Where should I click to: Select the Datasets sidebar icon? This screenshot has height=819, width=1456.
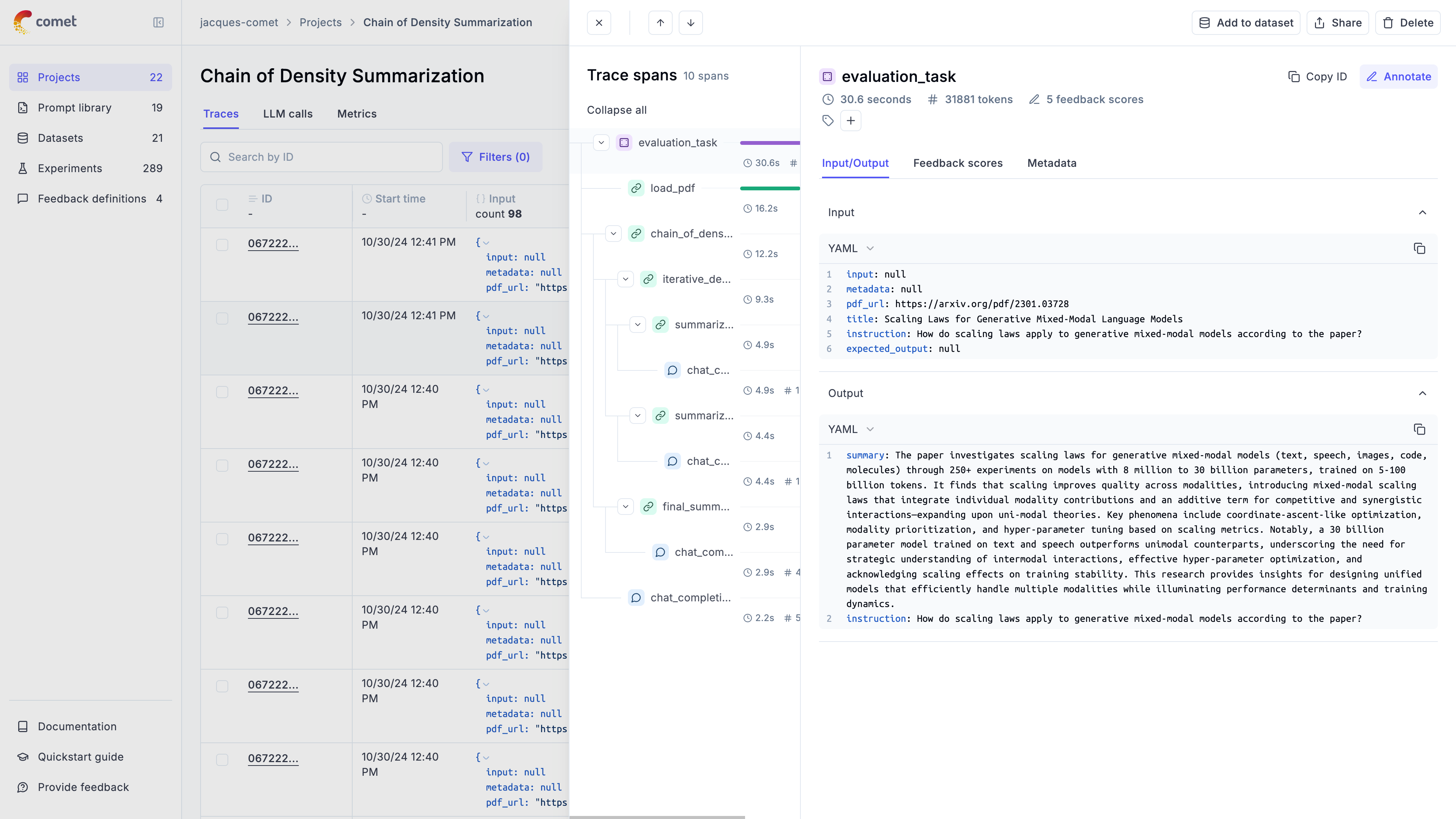(23, 138)
